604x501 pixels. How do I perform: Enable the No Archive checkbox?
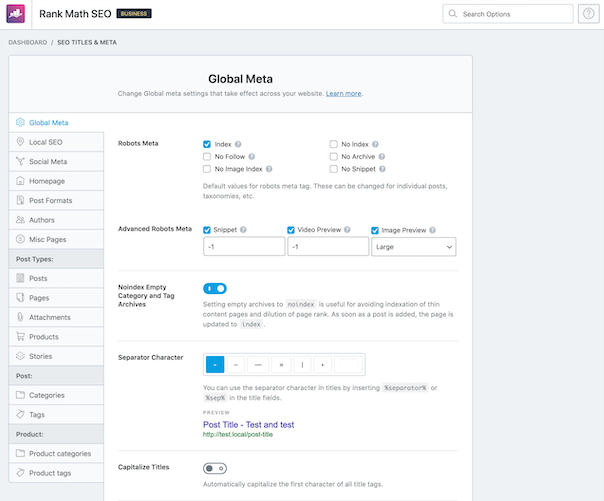pos(334,157)
